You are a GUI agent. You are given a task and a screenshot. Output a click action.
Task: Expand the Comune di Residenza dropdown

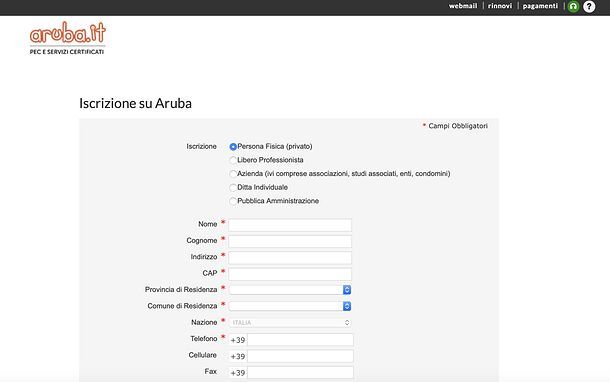[x=290, y=306]
